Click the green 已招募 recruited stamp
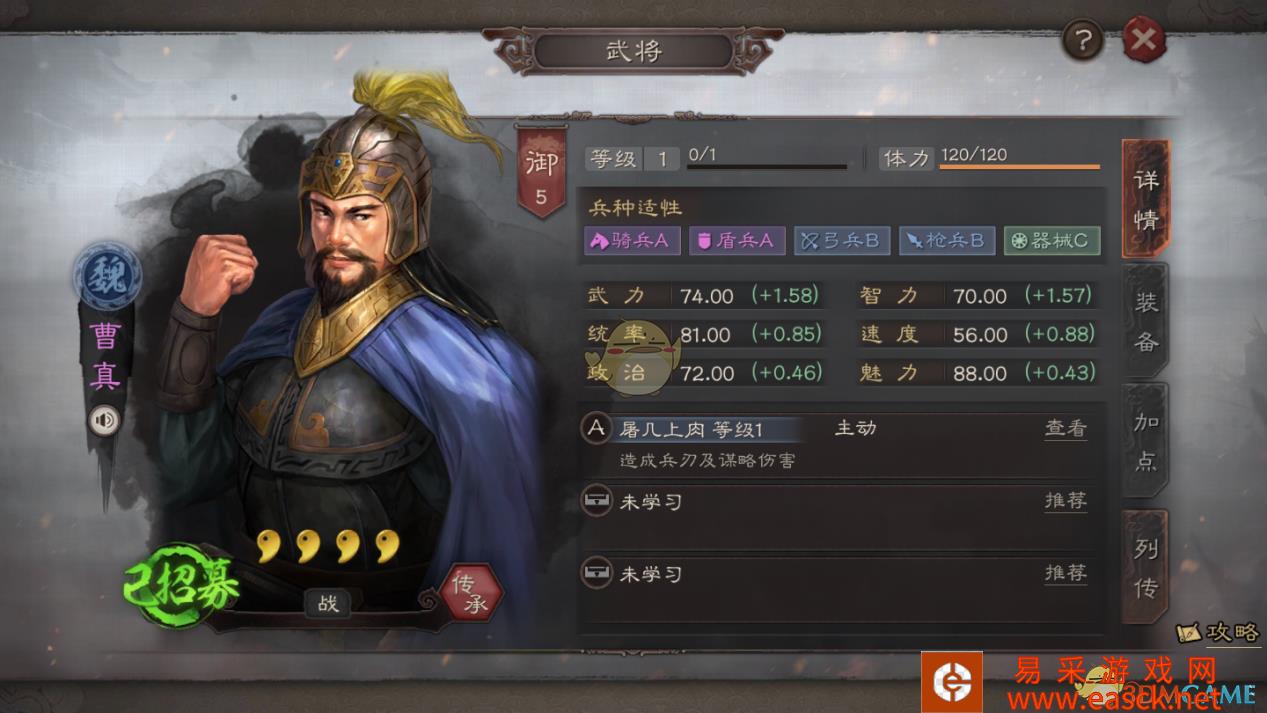 (178, 585)
